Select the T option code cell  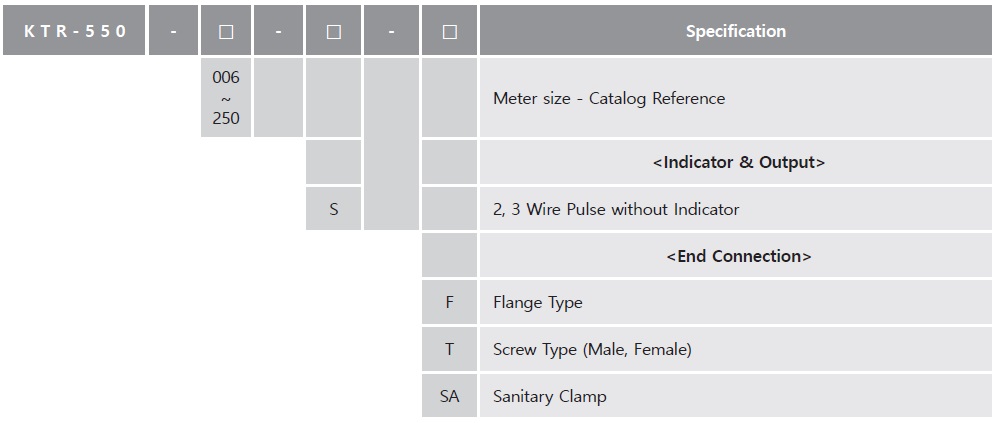[449, 349]
